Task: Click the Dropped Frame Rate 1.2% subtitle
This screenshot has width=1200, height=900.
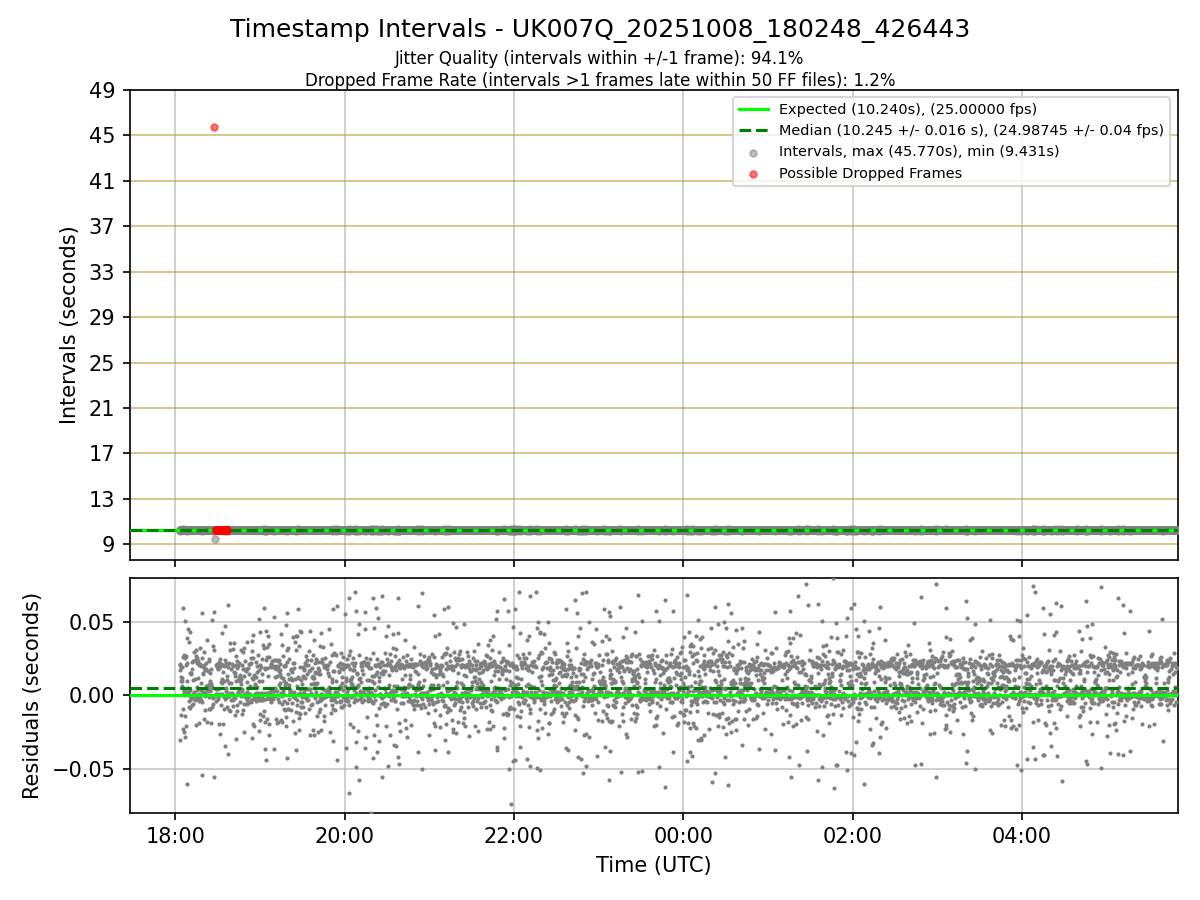Action: click(x=600, y=79)
